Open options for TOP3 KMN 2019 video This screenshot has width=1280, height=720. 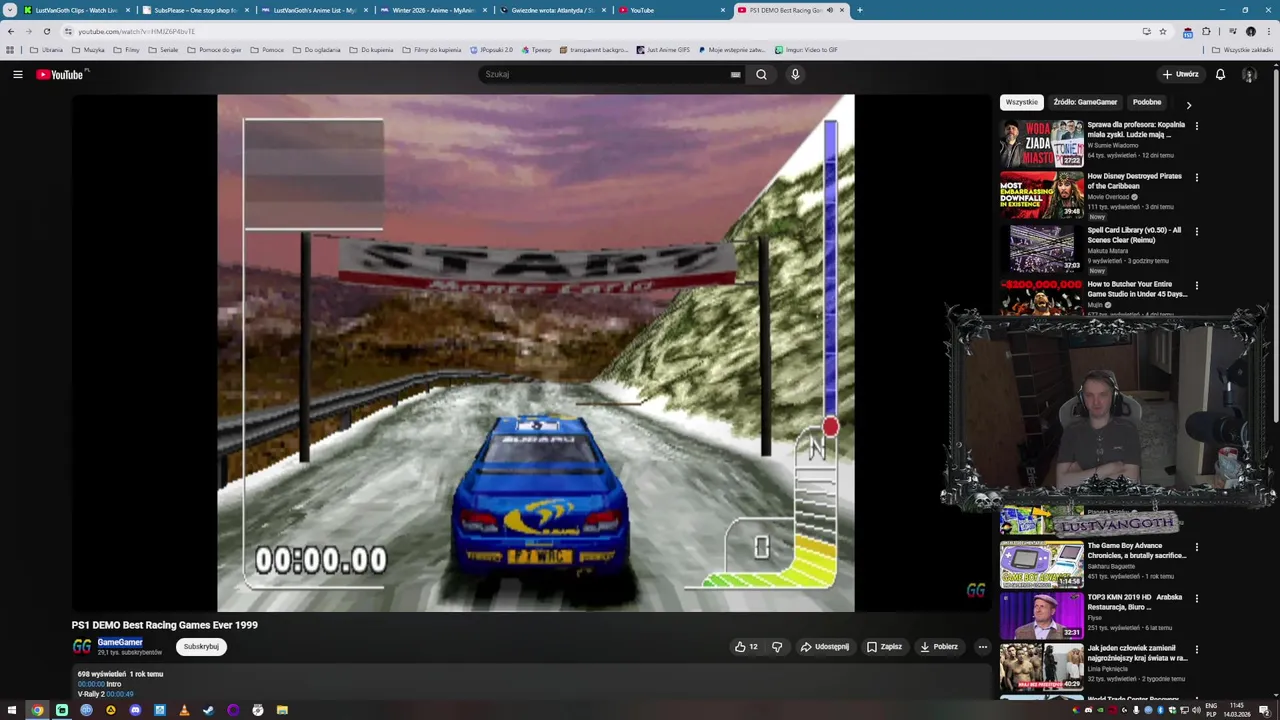1196,598
